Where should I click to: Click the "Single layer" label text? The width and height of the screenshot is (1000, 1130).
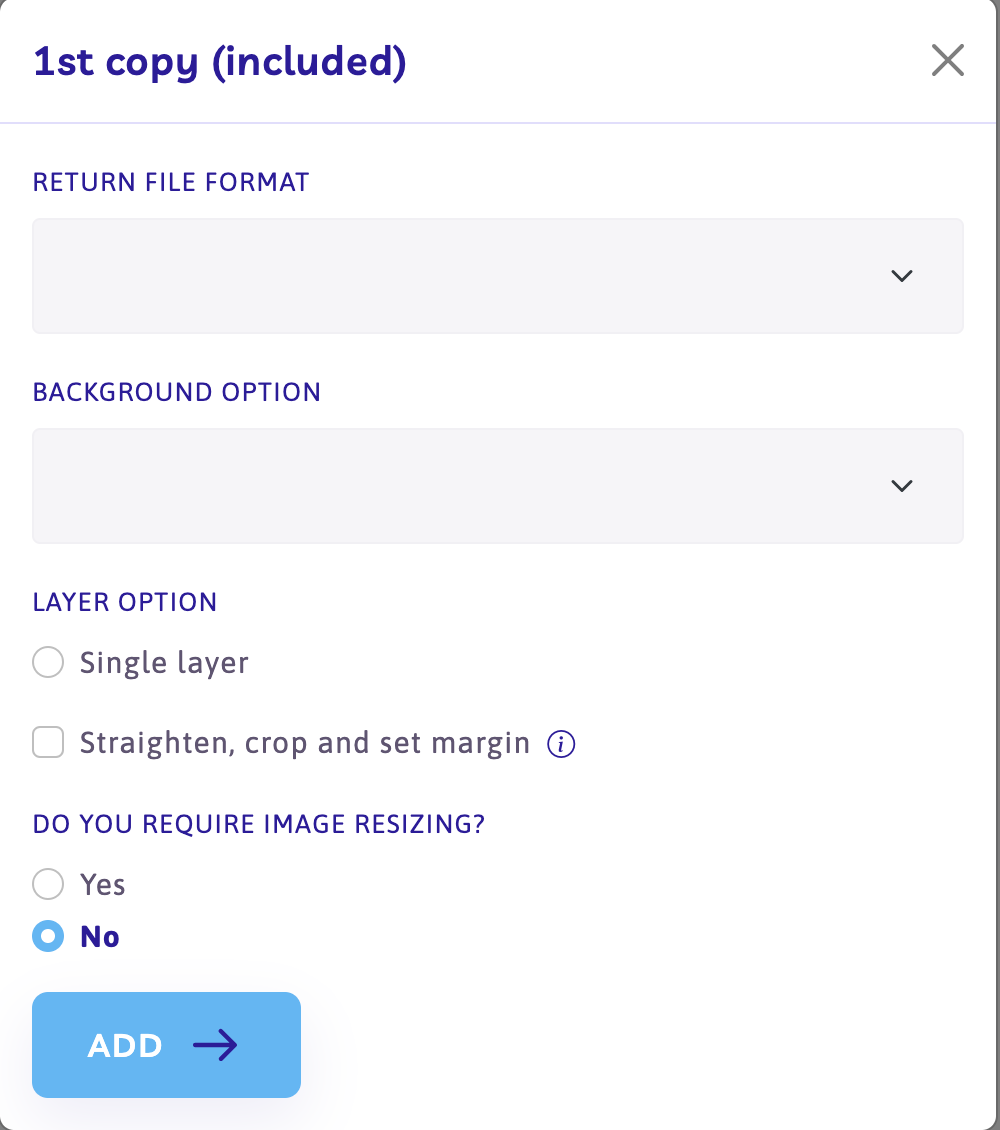click(164, 662)
